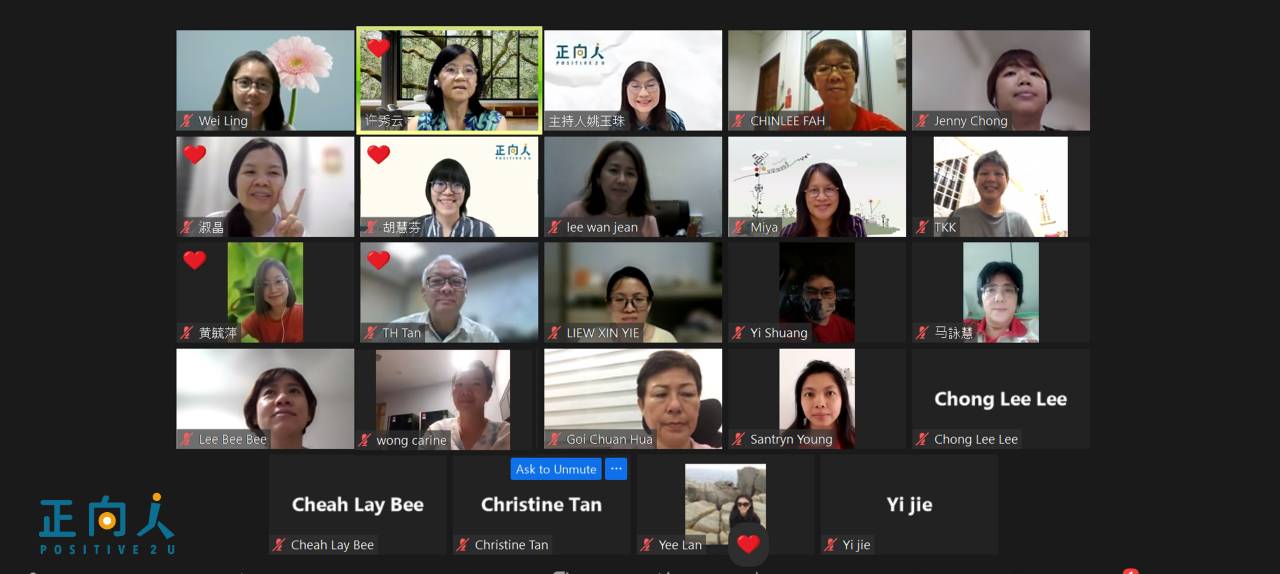Click the muted mic icon beside Jenny Chong
Viewport: 1280px width, 574px height.
(923, 121)
